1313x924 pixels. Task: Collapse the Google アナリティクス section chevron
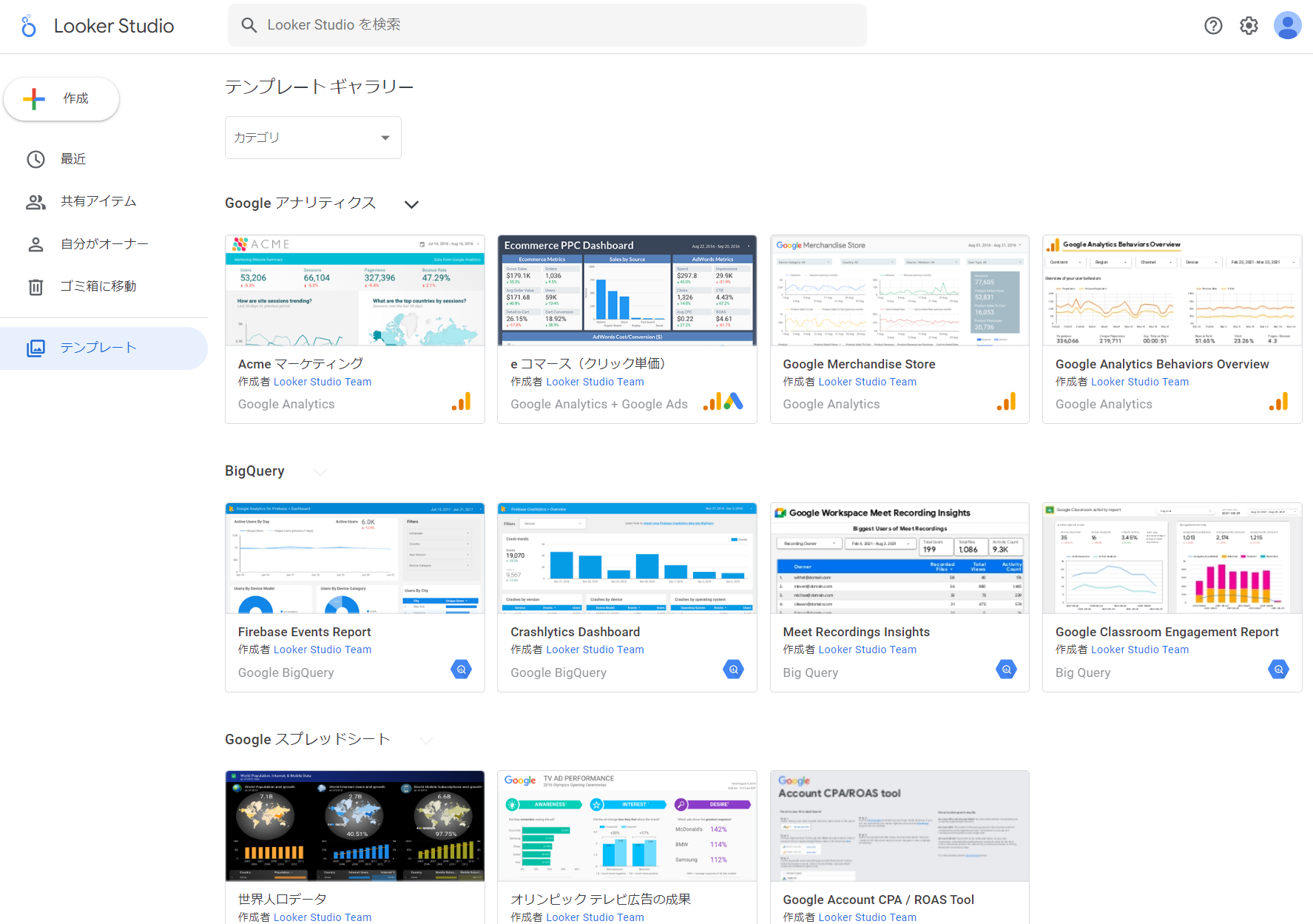(x=412, y=204)
